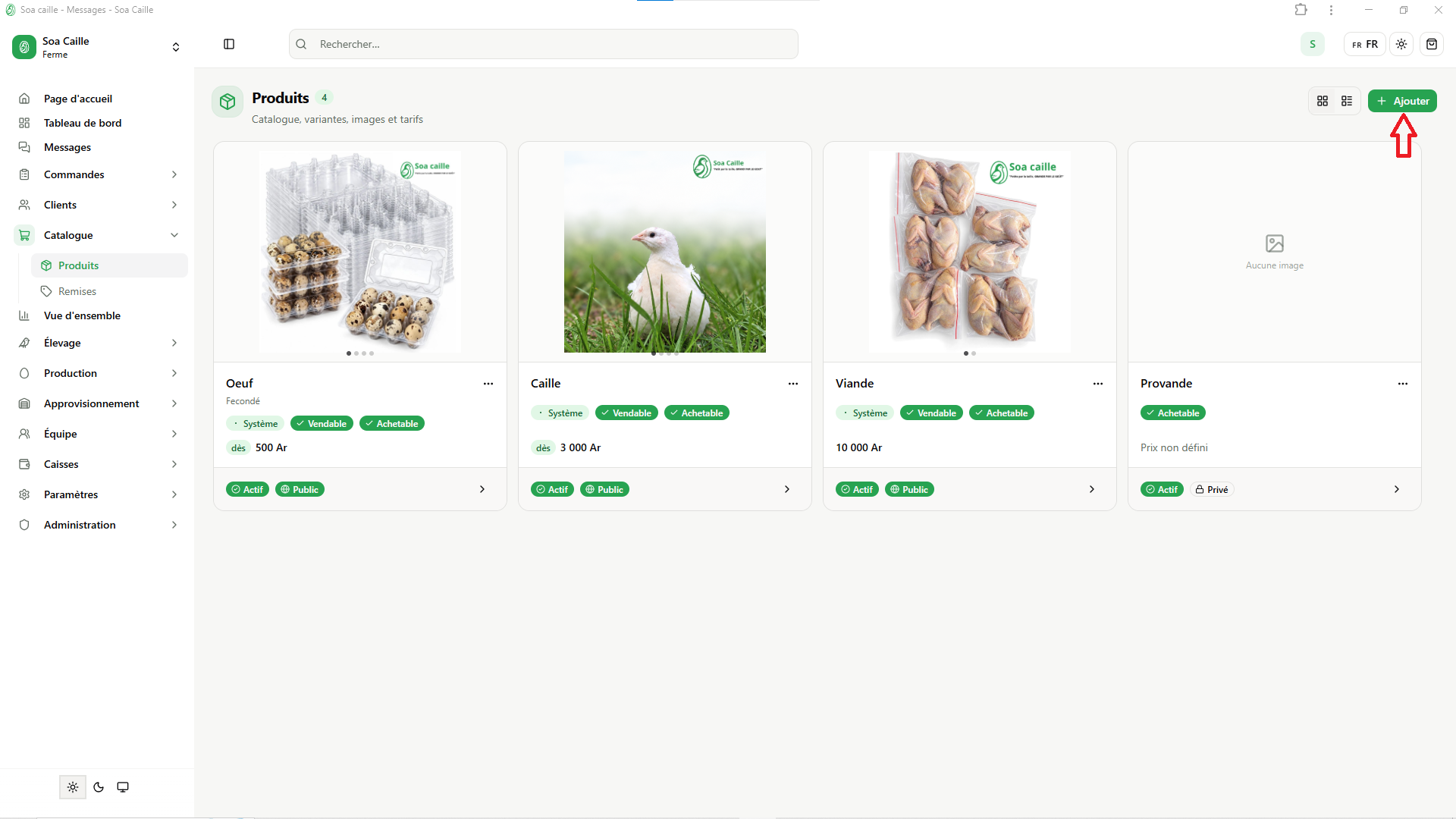Select Produits in the sidebar
Viewport: 1456px width, 819px height.
(x=109, y=265)
